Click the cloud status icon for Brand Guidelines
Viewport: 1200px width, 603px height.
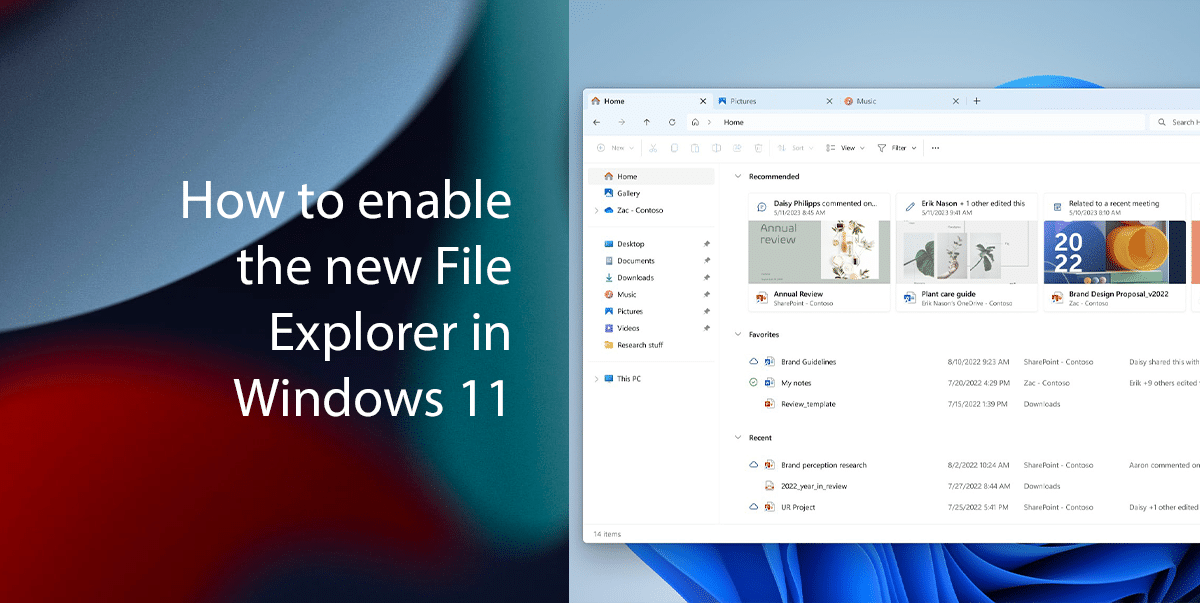[754, 361]
